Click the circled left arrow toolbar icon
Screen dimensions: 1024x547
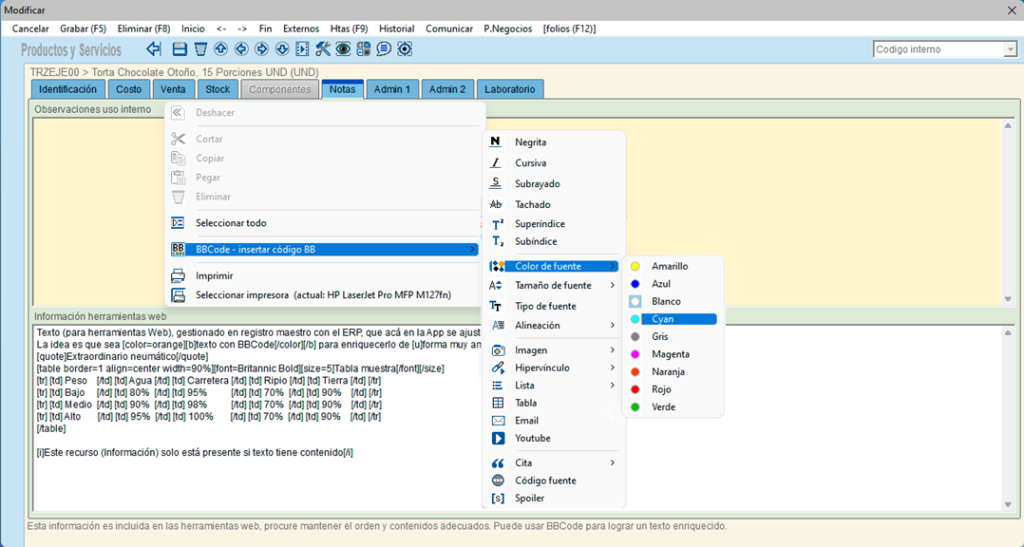[x=241, y=49]
